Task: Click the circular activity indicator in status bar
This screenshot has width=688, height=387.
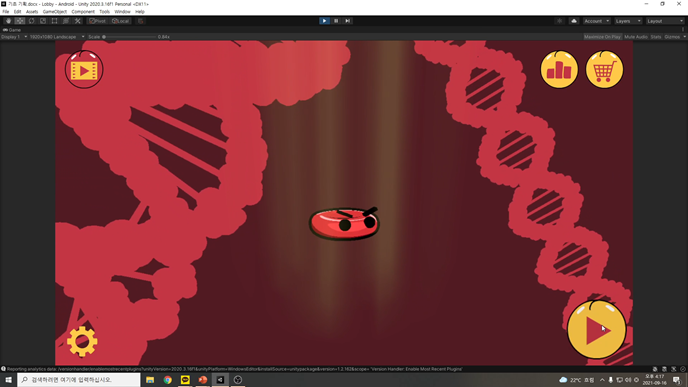Action: coord(683,369)
